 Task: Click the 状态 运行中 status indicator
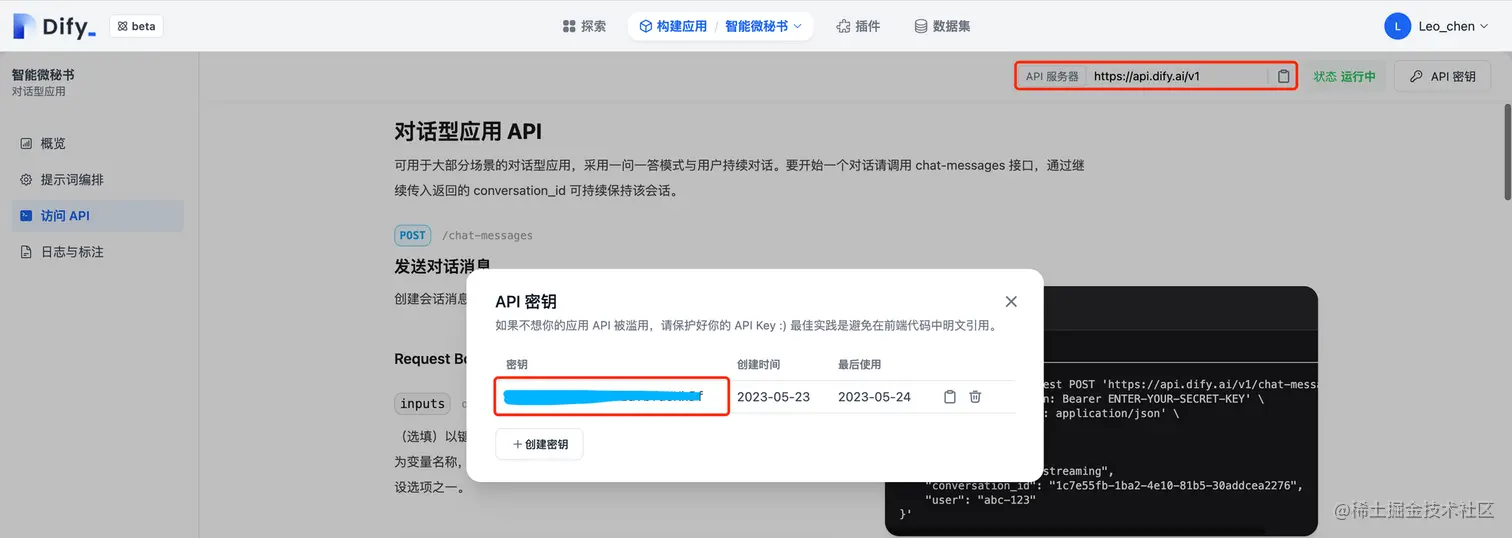pos(1344,76)
